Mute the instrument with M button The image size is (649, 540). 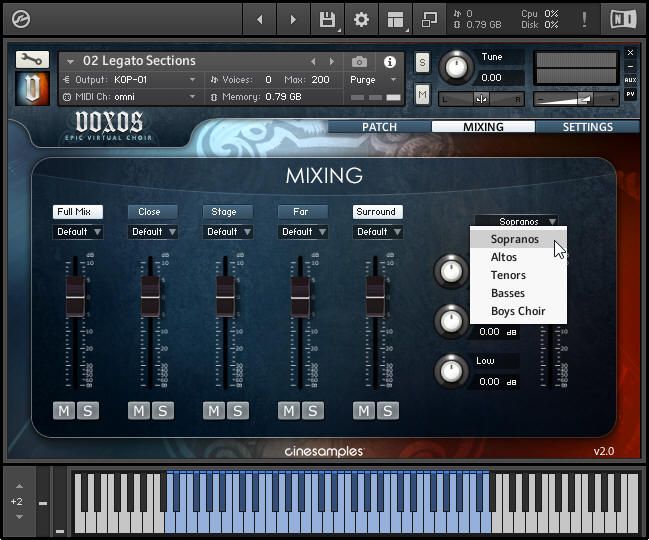tap(422, 95)
